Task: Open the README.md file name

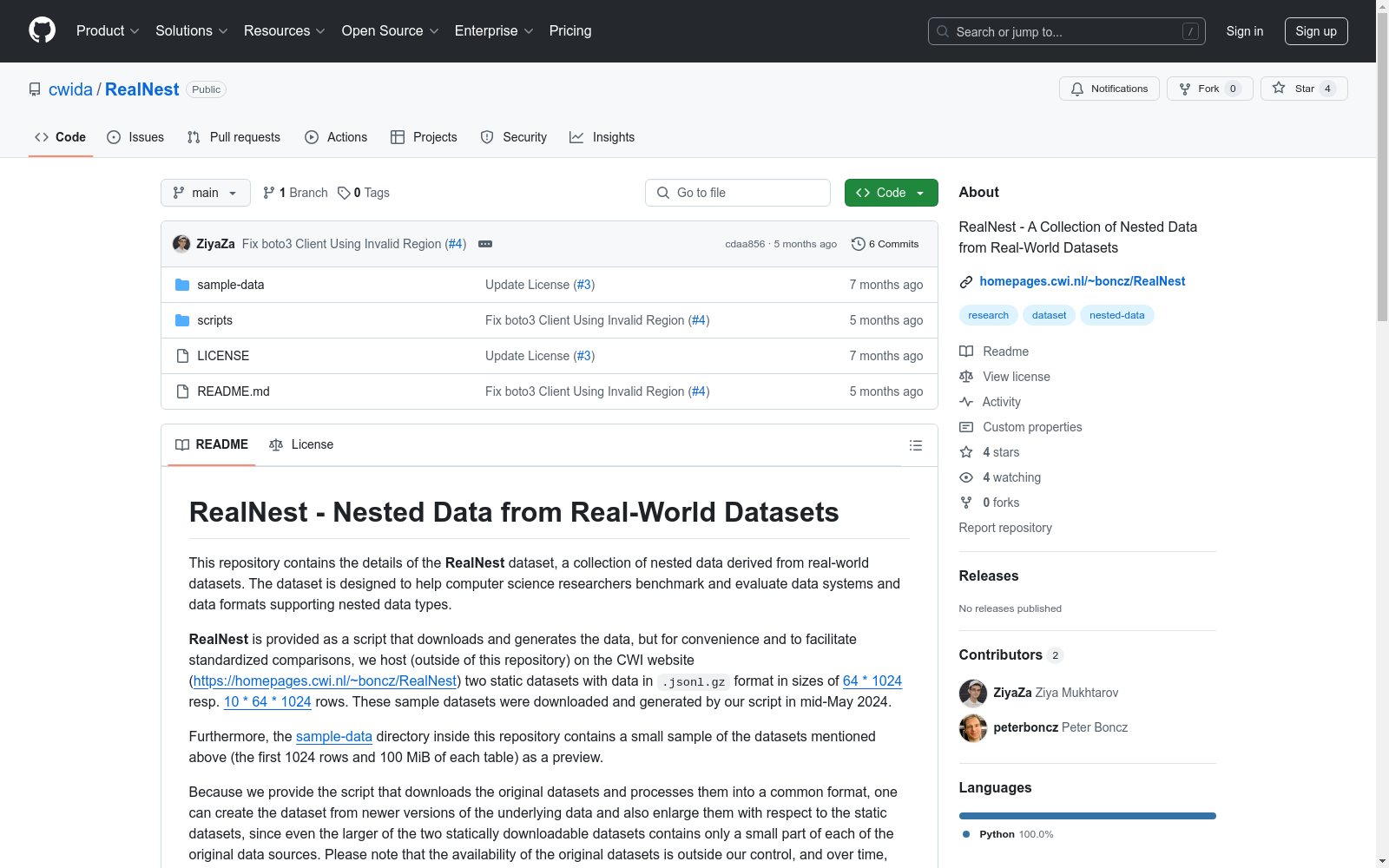Action: [x=234, y=391]
